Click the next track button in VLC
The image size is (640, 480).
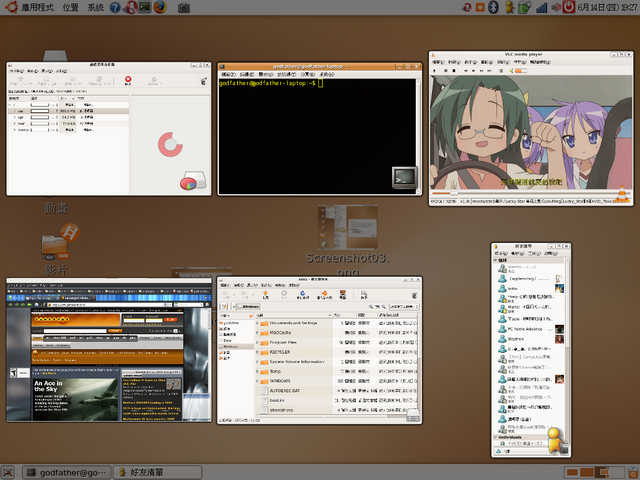point(489,71)
